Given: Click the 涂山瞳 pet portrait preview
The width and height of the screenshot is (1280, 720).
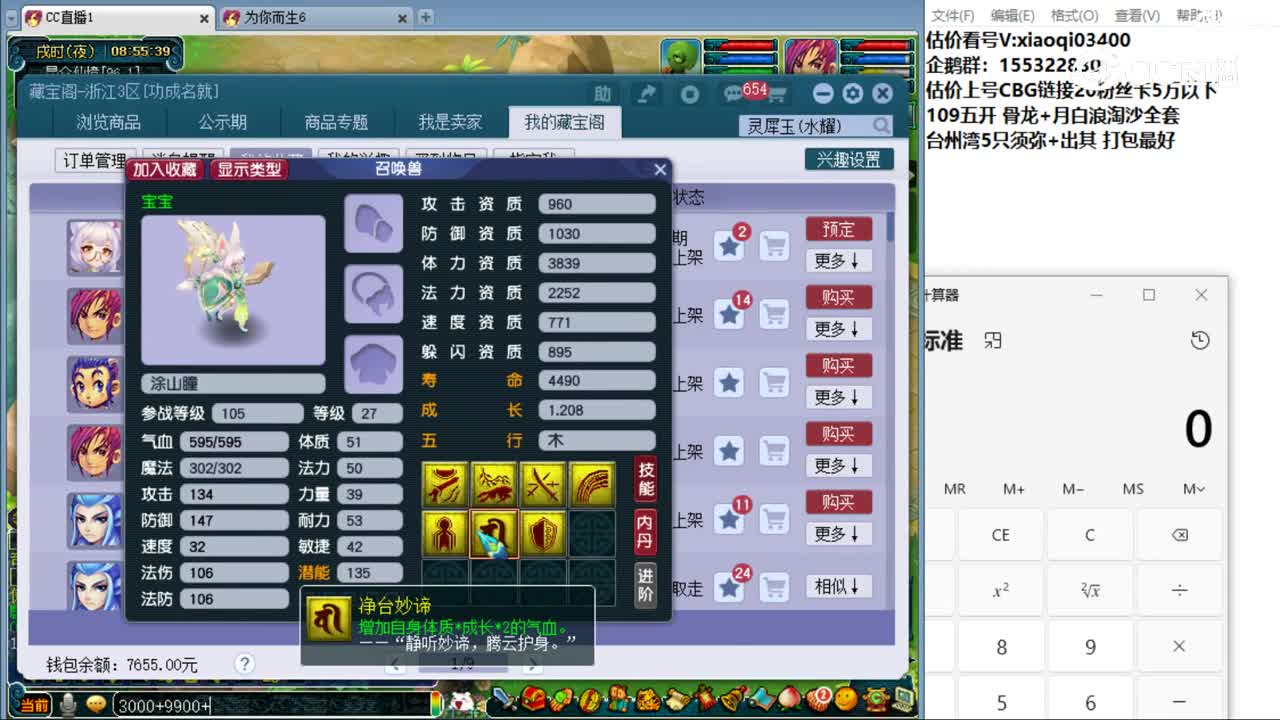Looking at the screenshot, I should point(233,289).
